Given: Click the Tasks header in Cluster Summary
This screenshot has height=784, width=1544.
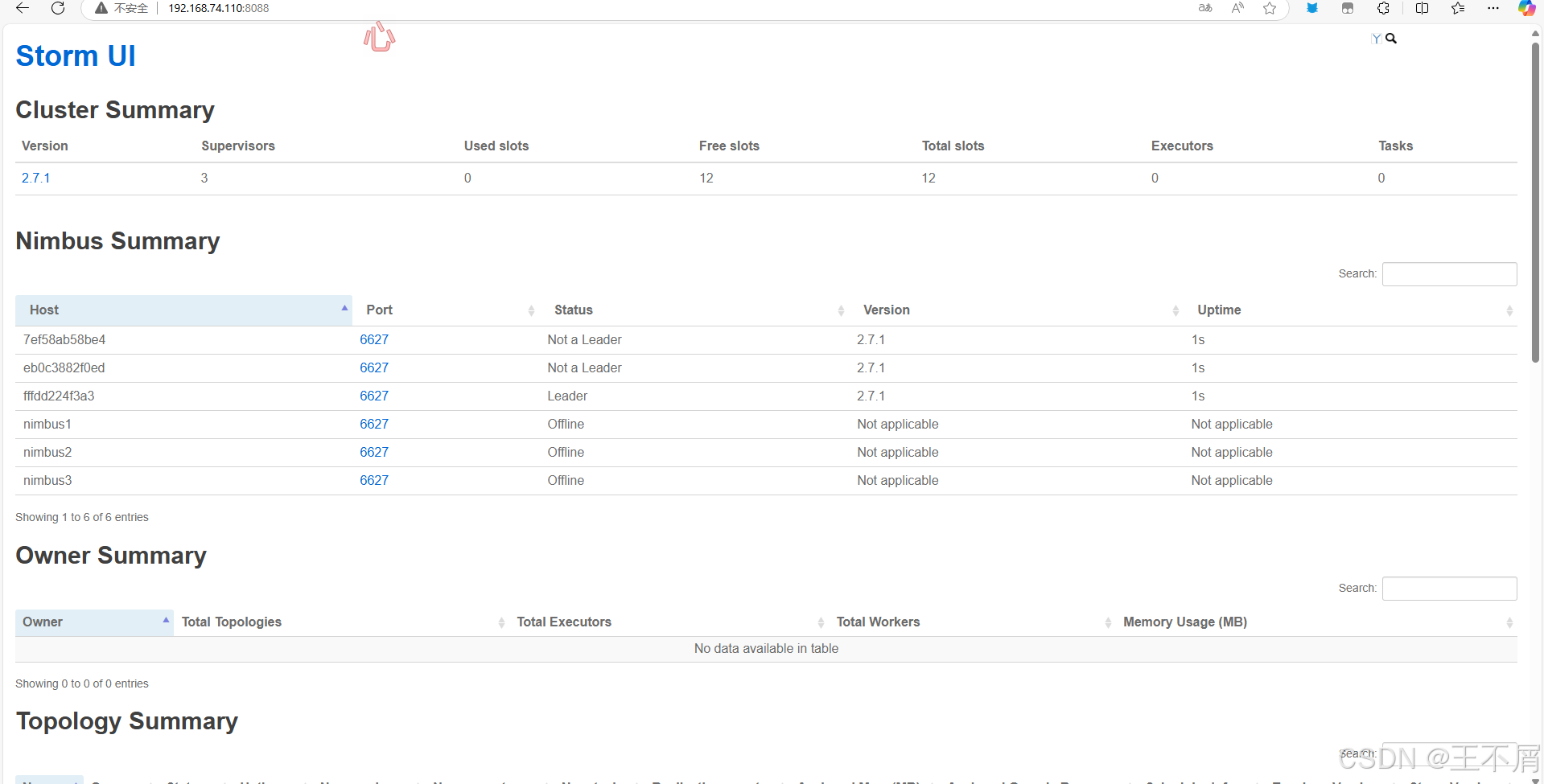Looking at the screenshot, I should 1395,146.
